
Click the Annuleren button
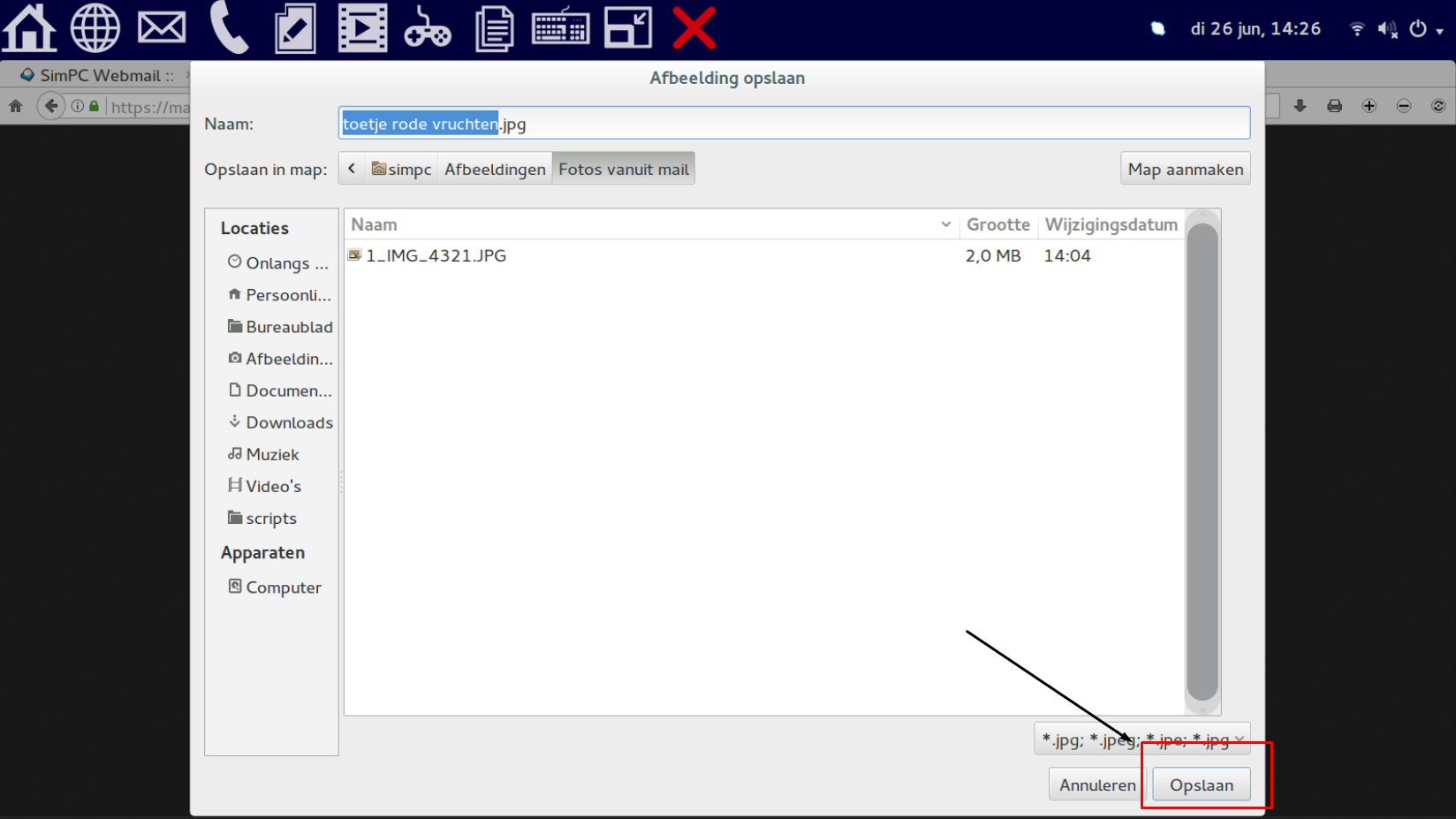1097,785
